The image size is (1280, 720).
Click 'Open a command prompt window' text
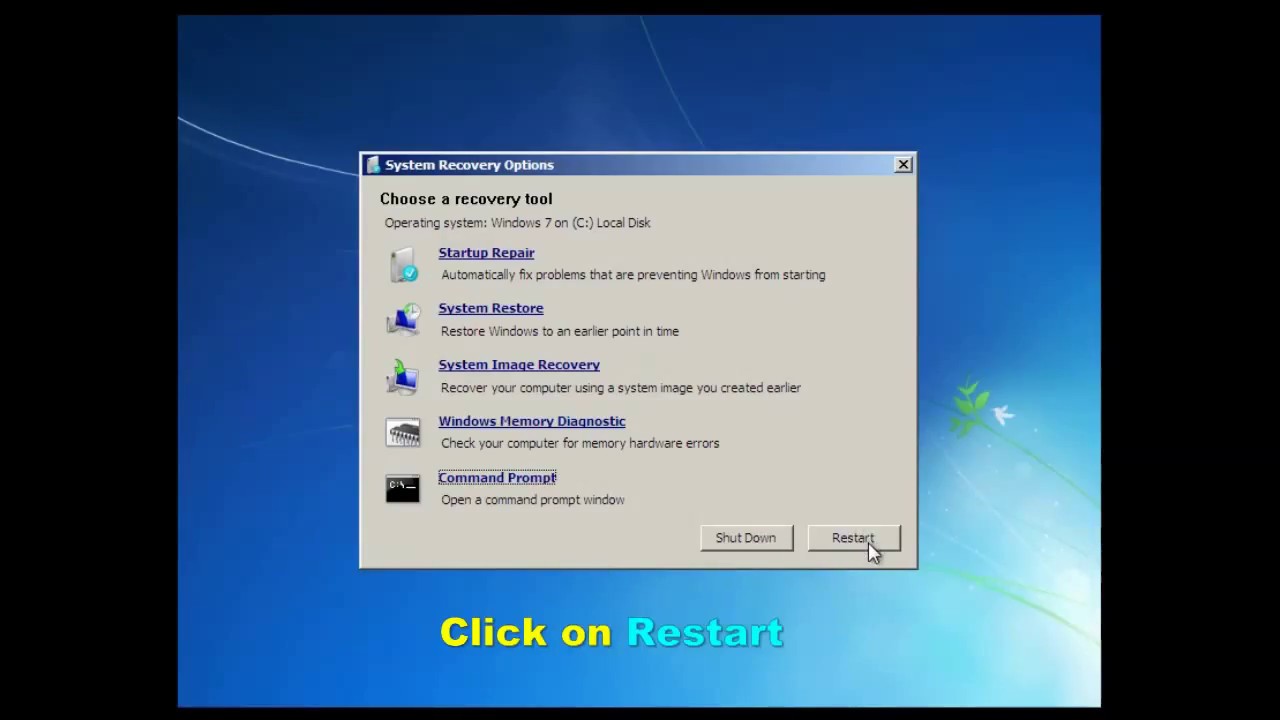pos(533,500)
